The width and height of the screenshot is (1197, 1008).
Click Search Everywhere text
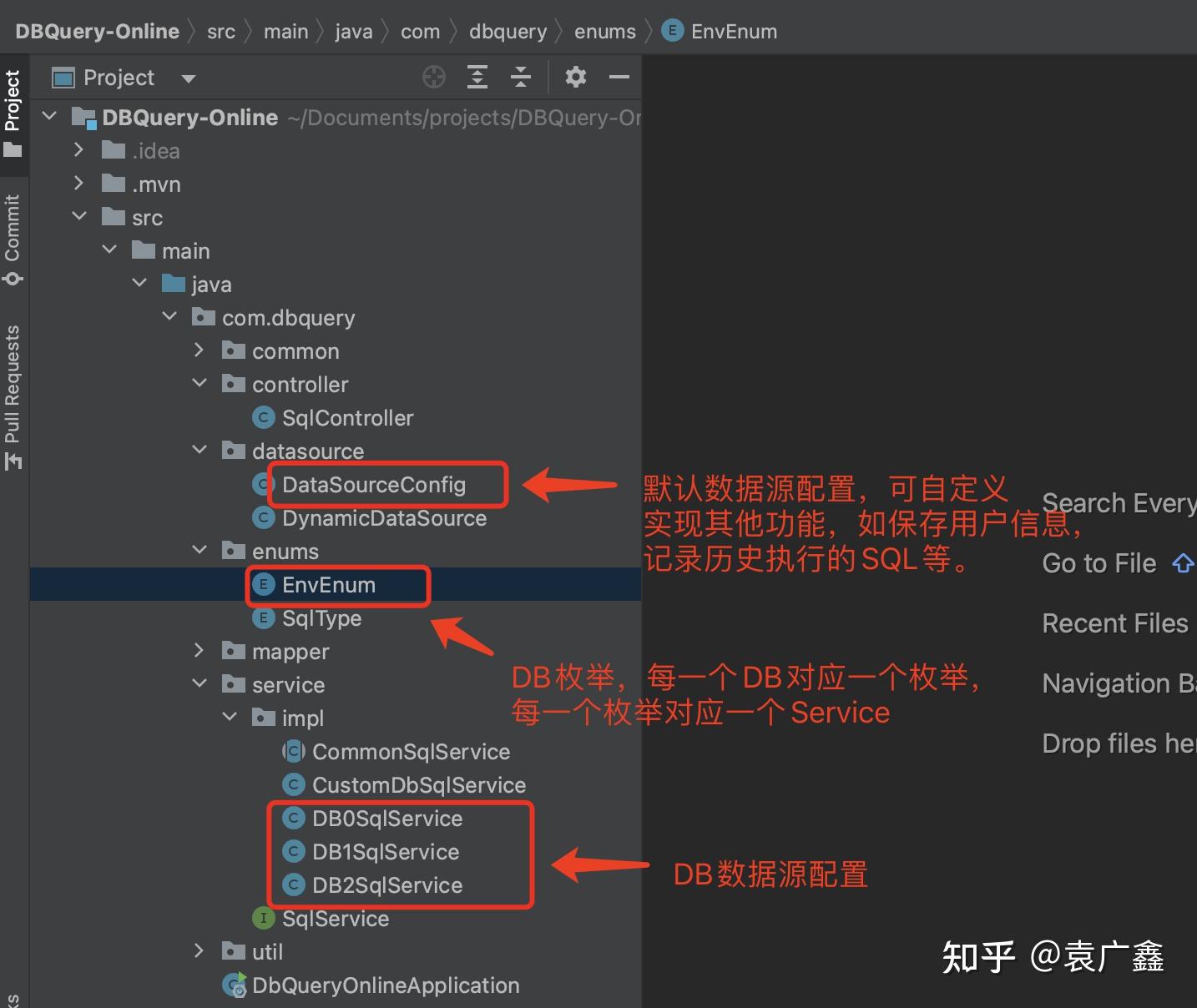tap(1118, 502)
